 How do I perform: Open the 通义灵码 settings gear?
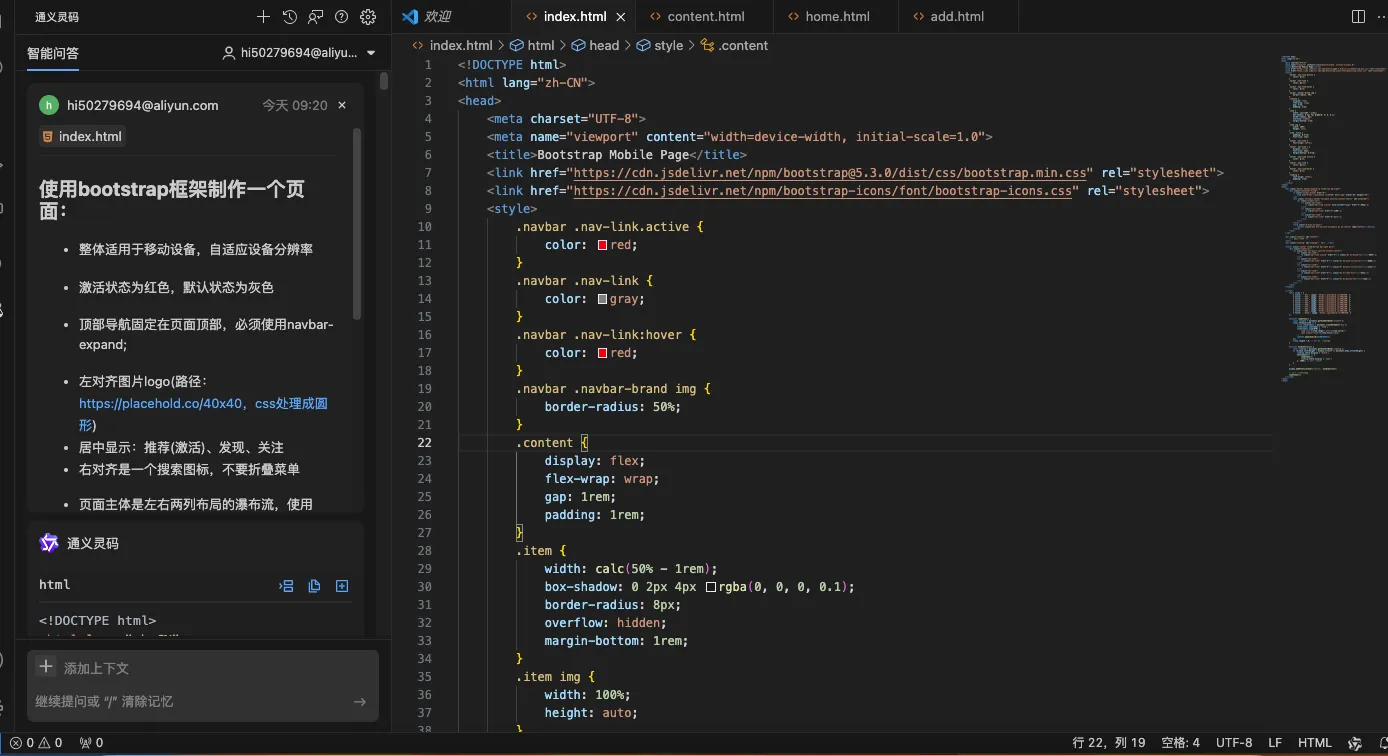[367, 17]
